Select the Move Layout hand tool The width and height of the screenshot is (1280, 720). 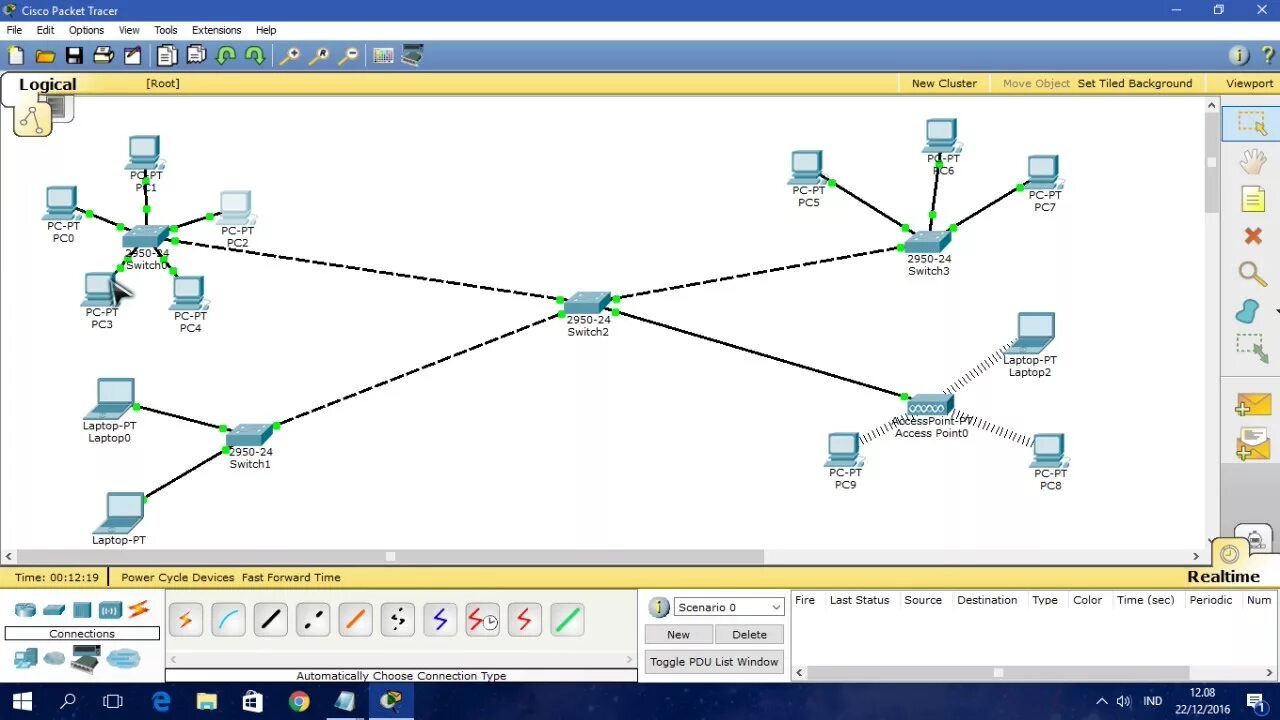[x=1252, y=161]
